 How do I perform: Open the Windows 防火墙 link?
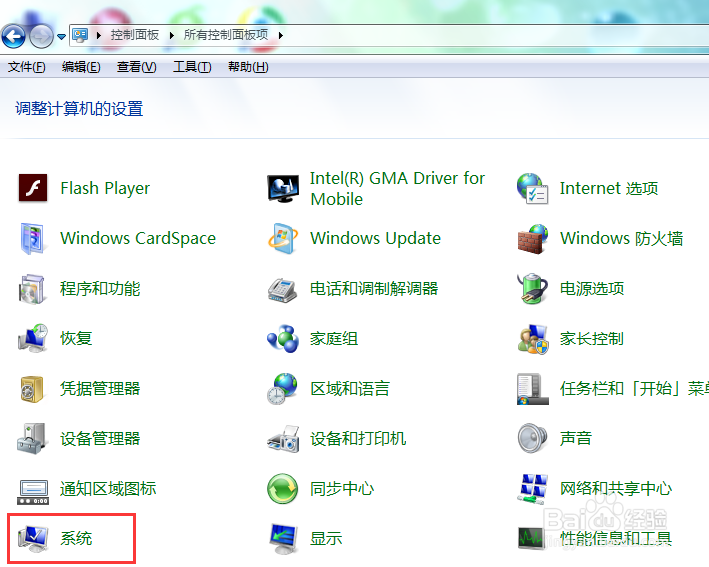(x=622, y=239)
